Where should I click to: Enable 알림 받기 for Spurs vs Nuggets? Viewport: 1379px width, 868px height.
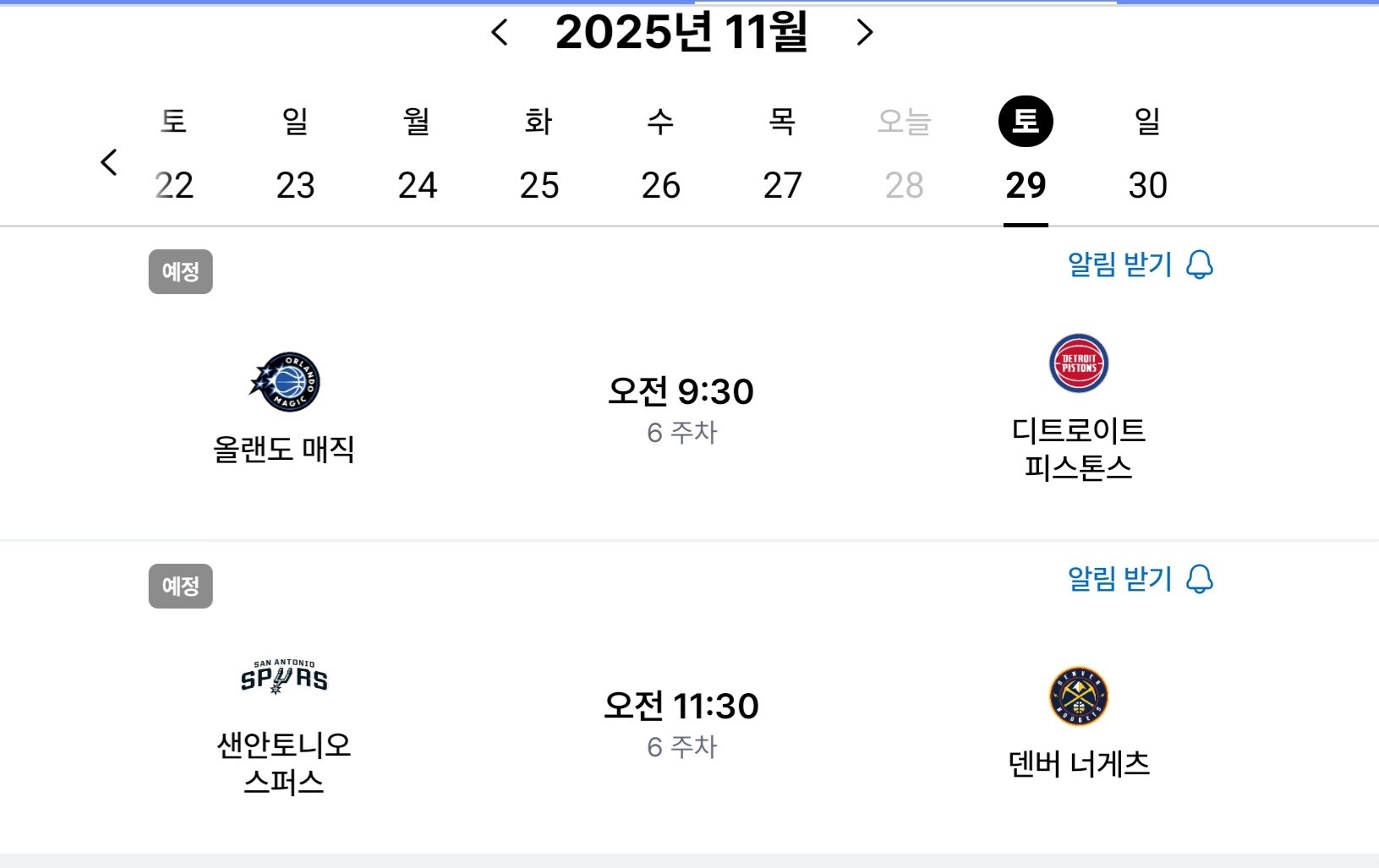click(x=1120, y=580)
